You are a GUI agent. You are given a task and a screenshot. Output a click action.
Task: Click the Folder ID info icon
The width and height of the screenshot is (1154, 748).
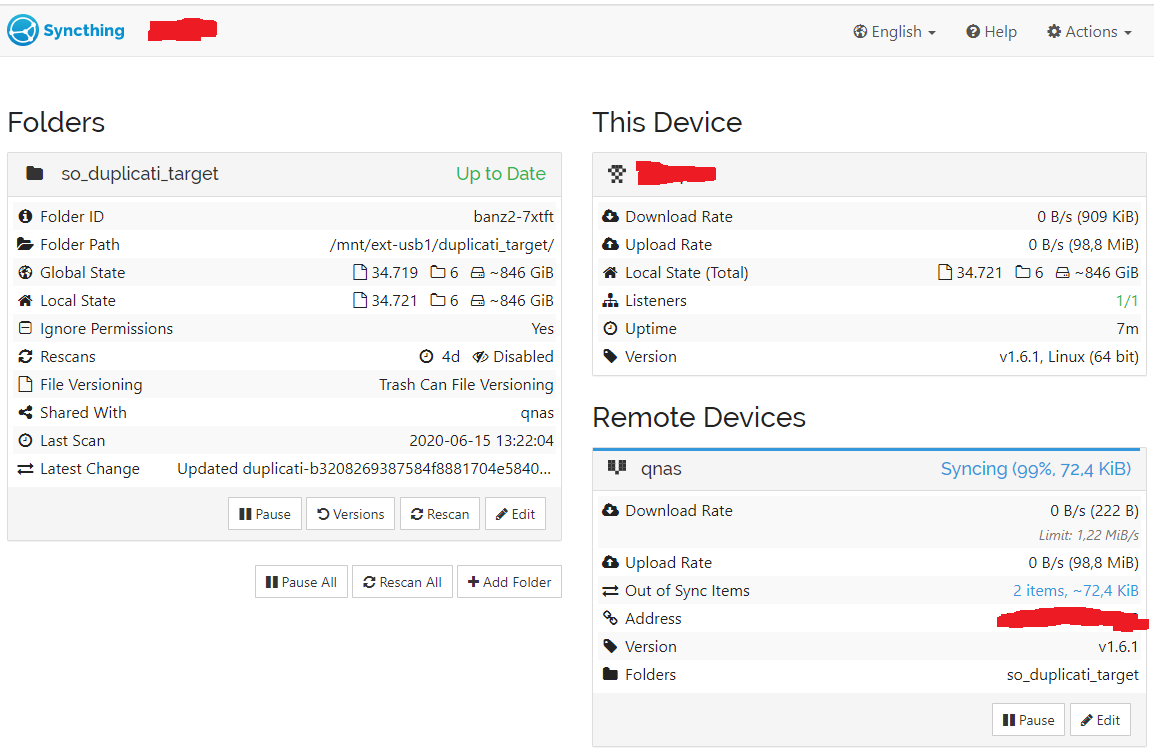pyautogui.click(x=25, y=216)
